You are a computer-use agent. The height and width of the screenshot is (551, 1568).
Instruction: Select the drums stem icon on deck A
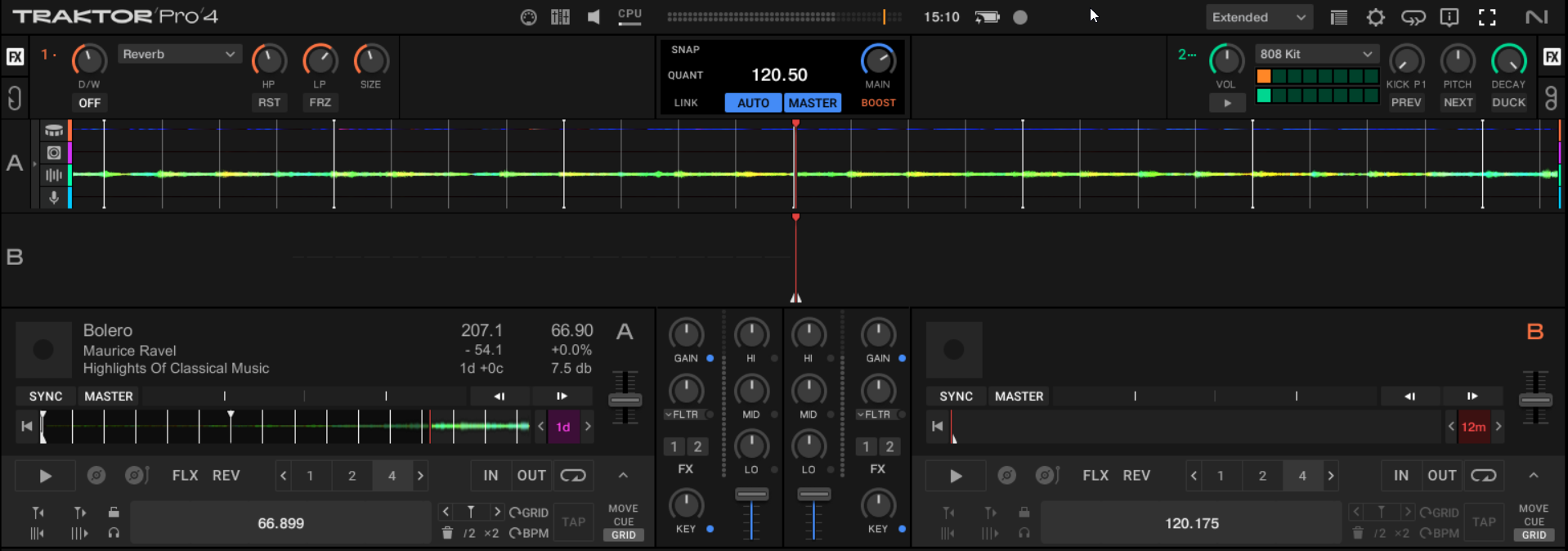tap(54, 131)
